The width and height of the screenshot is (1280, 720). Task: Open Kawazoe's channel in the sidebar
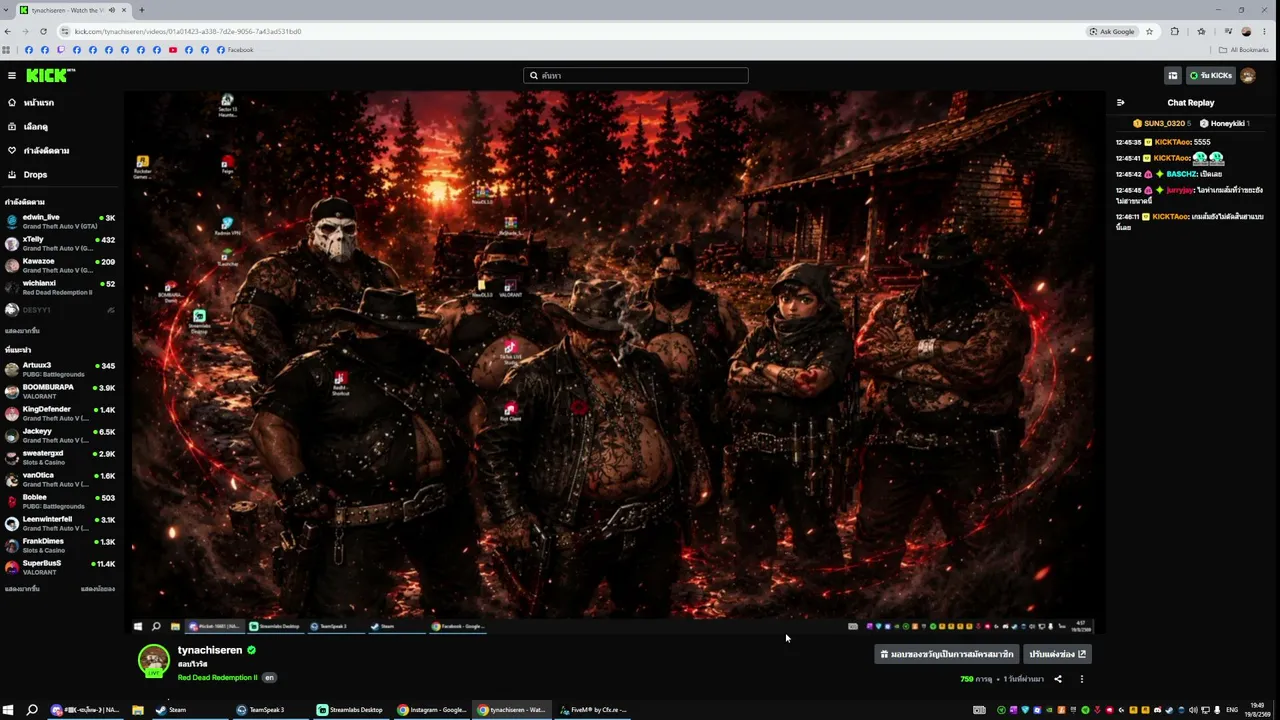point(60,265)
